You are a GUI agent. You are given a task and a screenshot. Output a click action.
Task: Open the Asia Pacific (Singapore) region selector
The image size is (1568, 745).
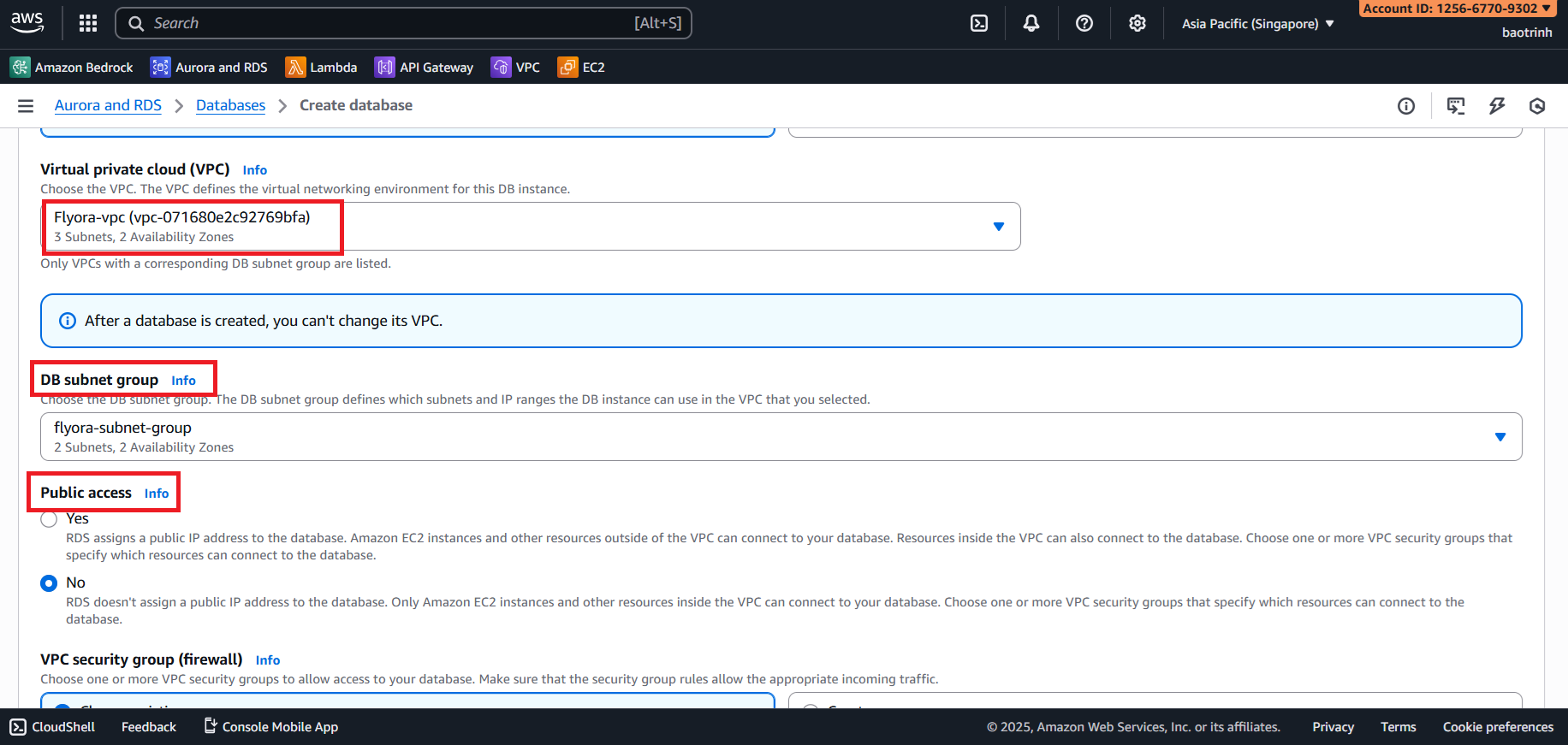point(1257,24)
